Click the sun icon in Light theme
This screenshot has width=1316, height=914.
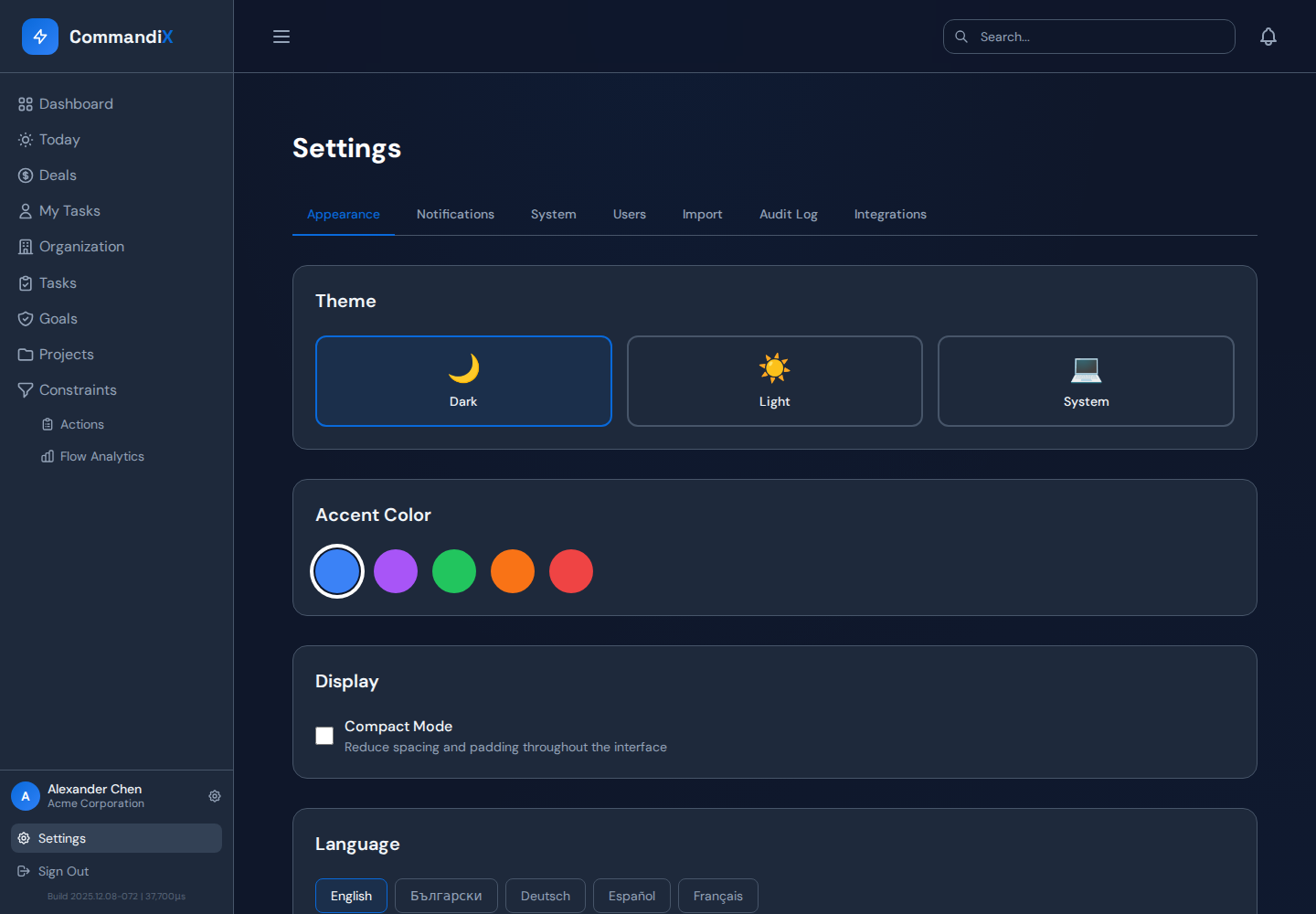coord(774,368)
